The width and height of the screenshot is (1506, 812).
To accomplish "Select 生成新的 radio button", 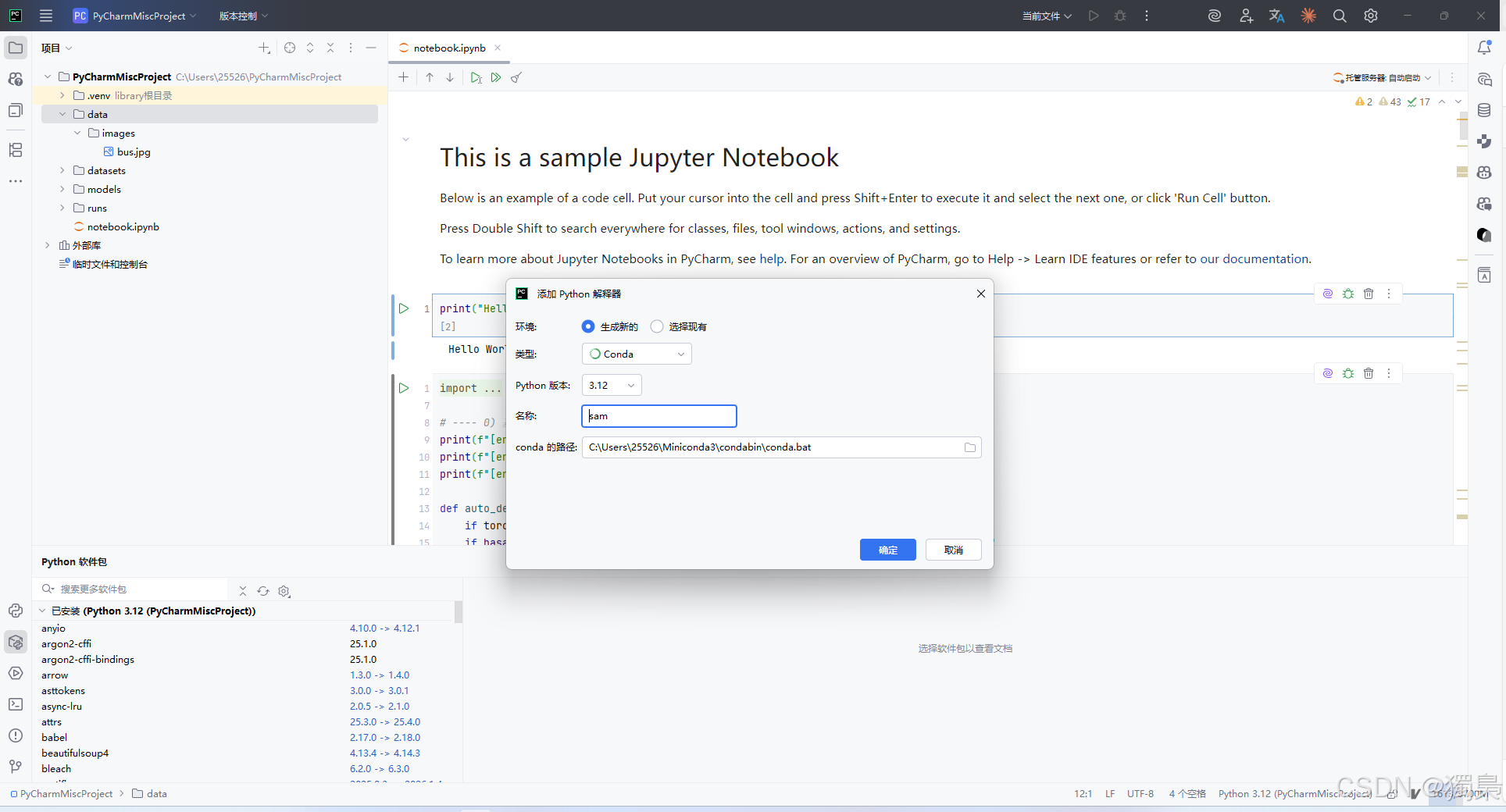I will click(x=588, y=326).
